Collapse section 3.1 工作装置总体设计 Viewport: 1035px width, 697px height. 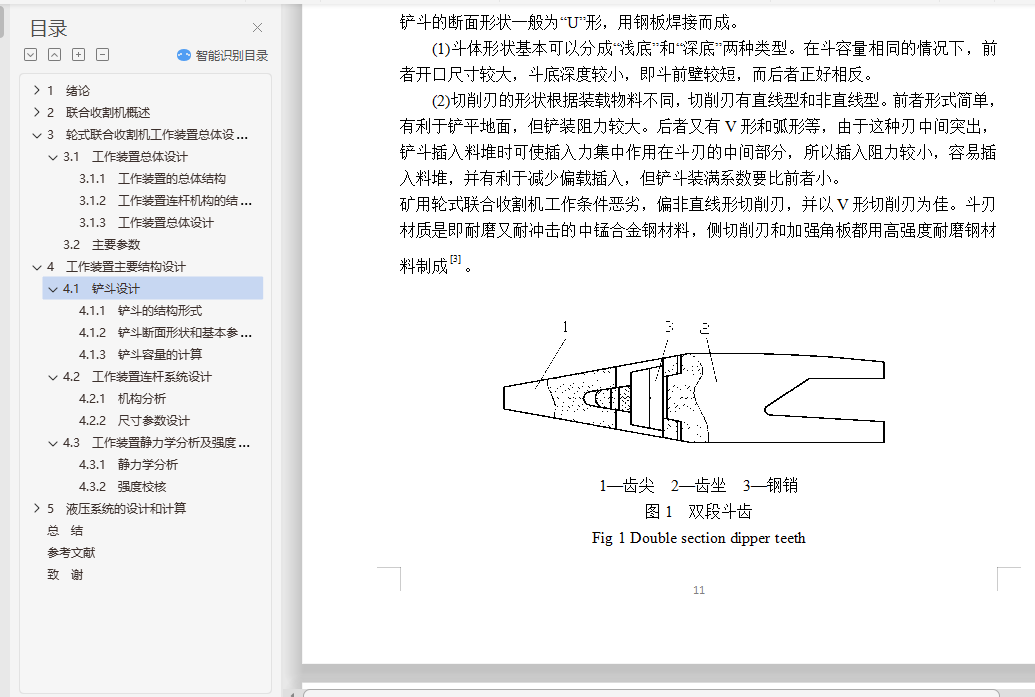[x=53, y=156]
